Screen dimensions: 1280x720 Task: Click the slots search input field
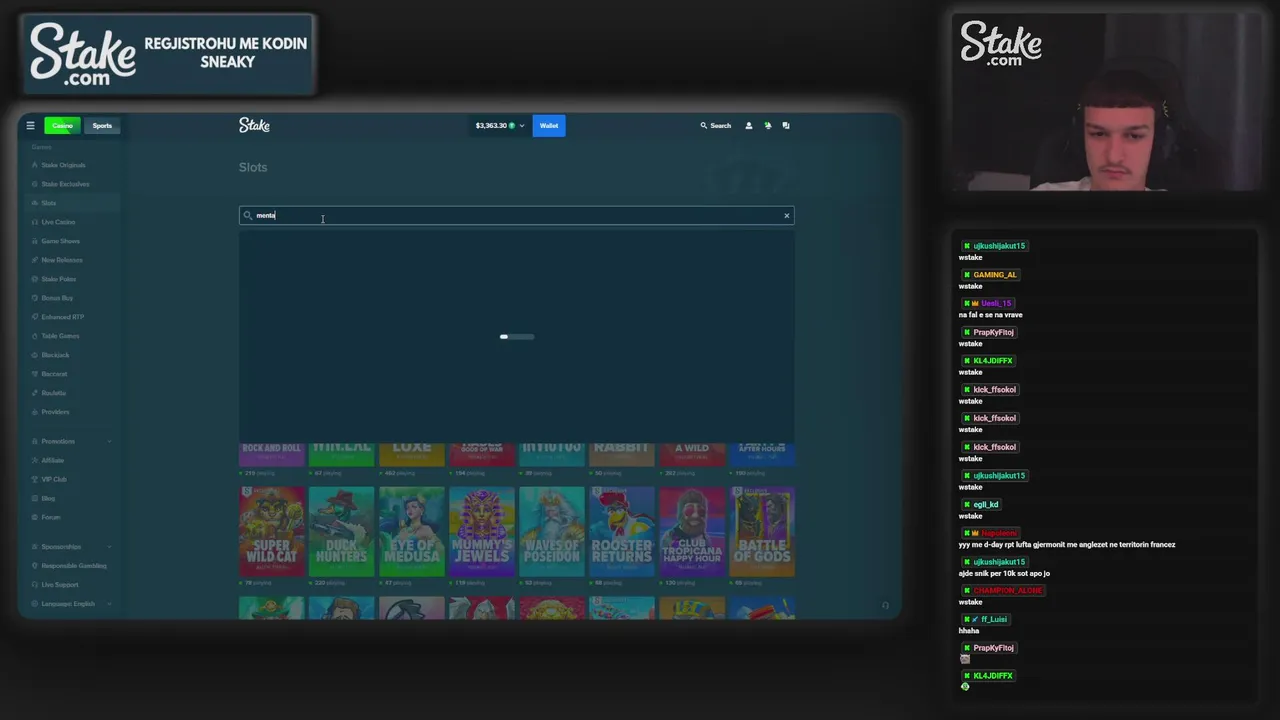click(x=516, y=216)
